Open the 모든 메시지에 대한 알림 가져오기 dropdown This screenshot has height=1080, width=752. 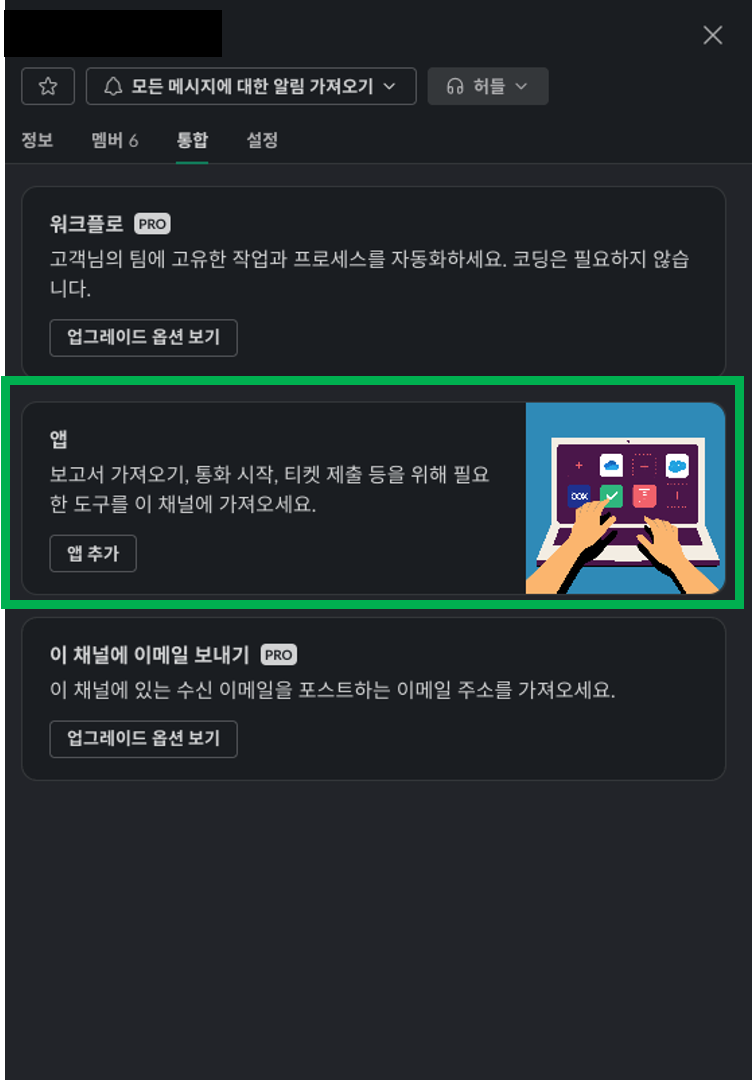point(251,86)
